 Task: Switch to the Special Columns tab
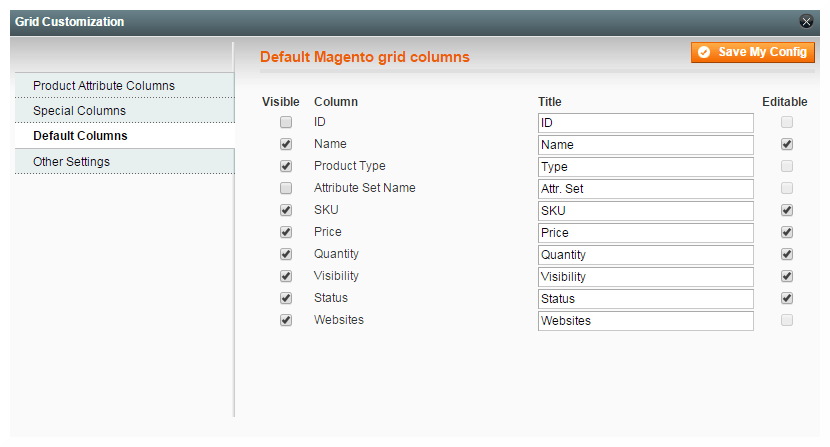tap(80, 111)
